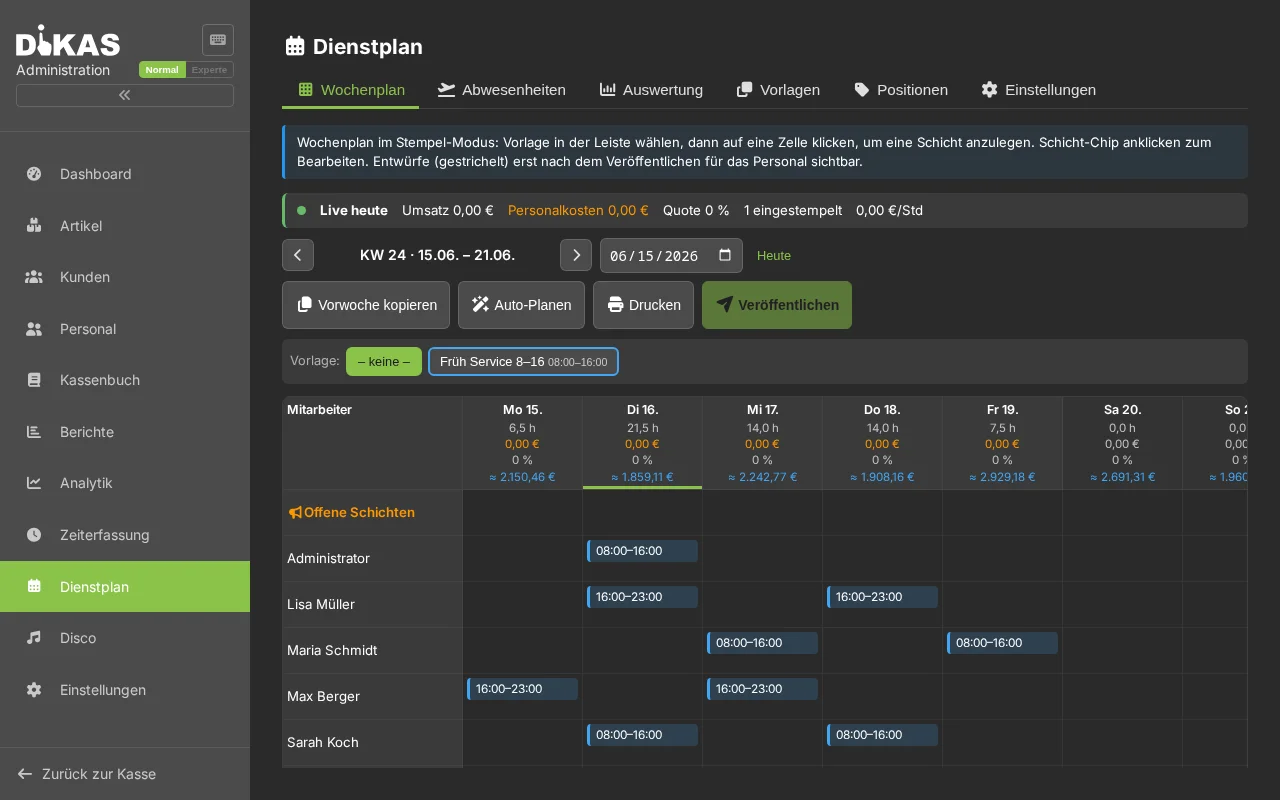Open Max Berger's Wednesday 16:00–23:00 shift

(x=762, y=689)
